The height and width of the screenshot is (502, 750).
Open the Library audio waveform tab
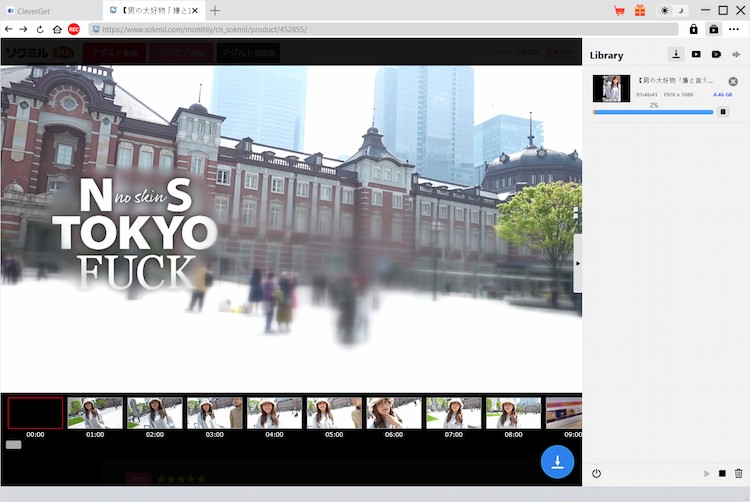click(x=736, y=54)
